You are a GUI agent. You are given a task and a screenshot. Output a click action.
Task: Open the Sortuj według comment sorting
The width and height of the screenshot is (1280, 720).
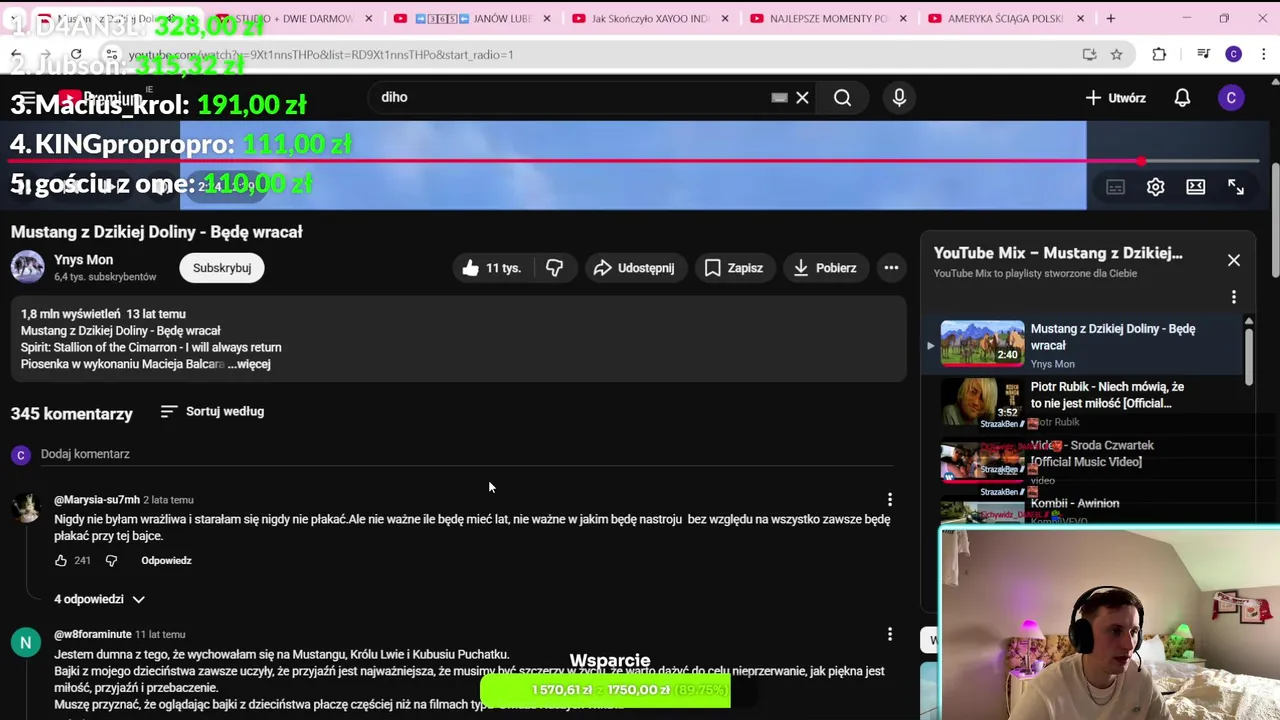point(212,411)
